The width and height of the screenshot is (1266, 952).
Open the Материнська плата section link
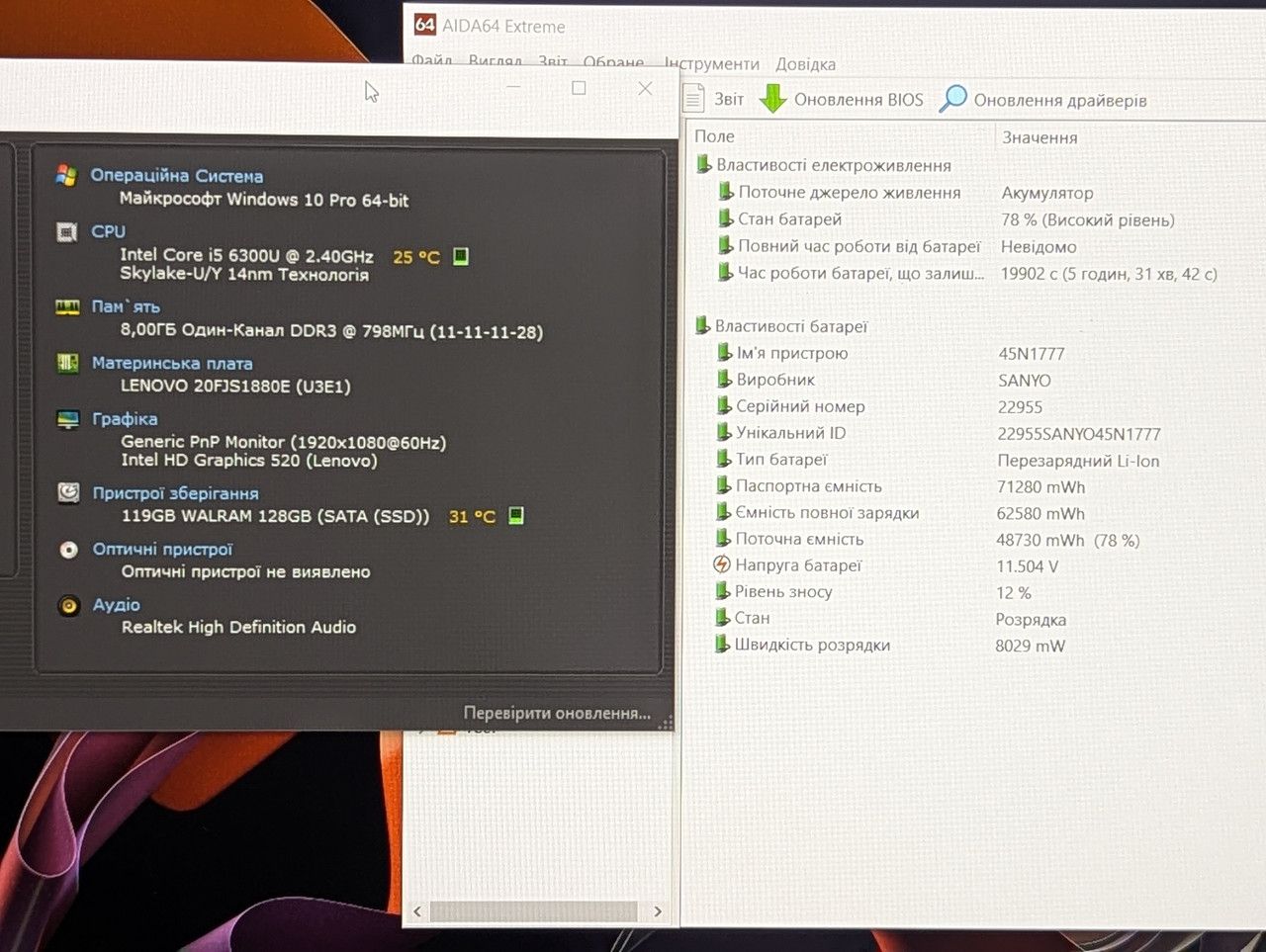pyautogui.click(x=172, y=363)
